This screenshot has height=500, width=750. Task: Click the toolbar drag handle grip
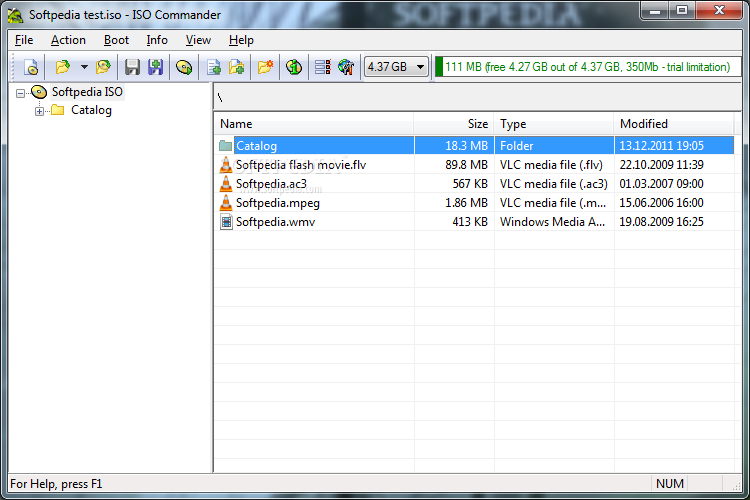point(14,67)
